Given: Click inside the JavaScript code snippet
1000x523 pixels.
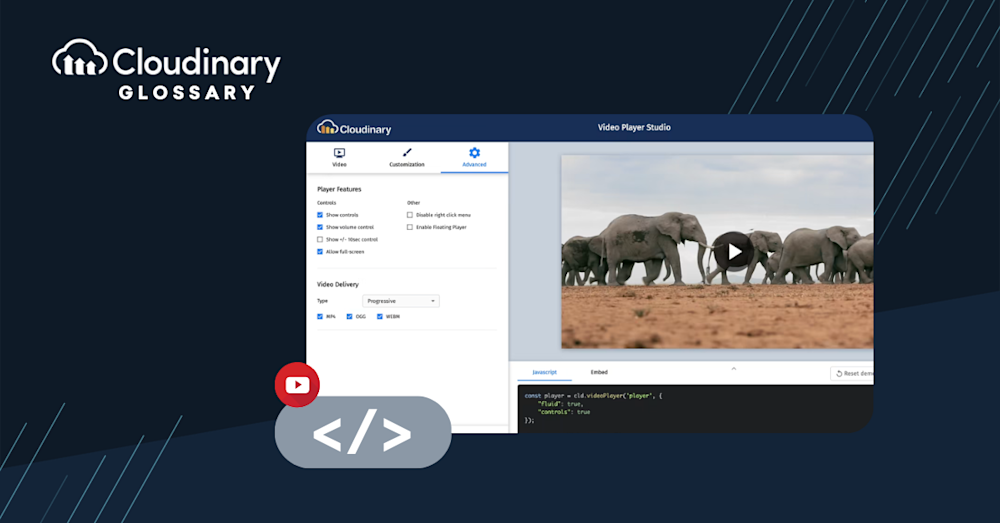Looking at the screenshot, I should coord(696,408).
